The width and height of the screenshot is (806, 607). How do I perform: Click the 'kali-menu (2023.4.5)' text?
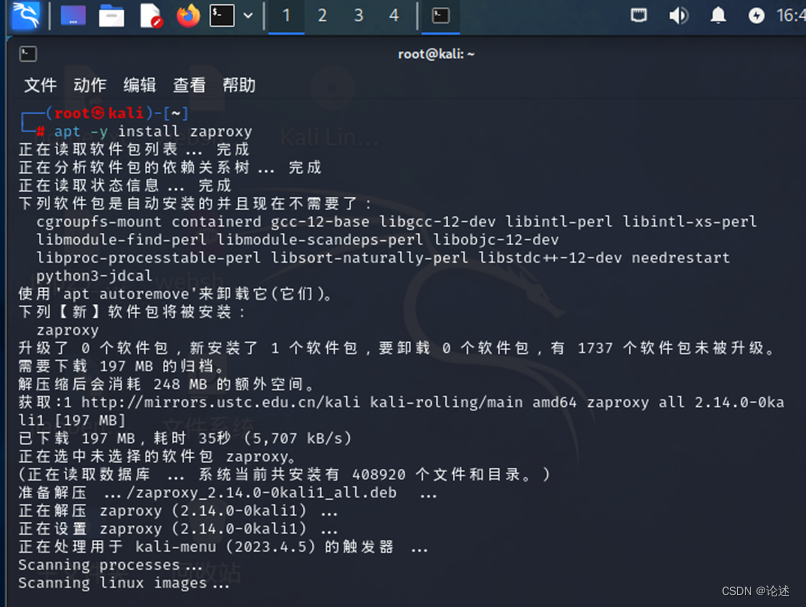tap(225, 547)
